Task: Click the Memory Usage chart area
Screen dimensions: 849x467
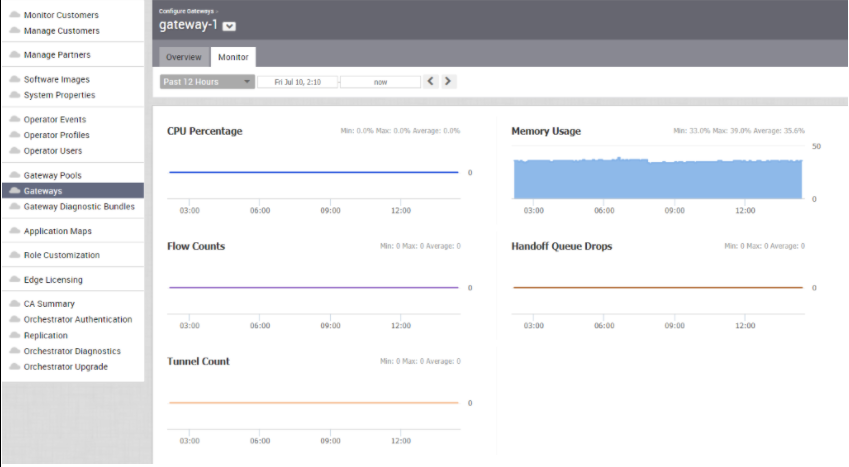Action: 657,178
